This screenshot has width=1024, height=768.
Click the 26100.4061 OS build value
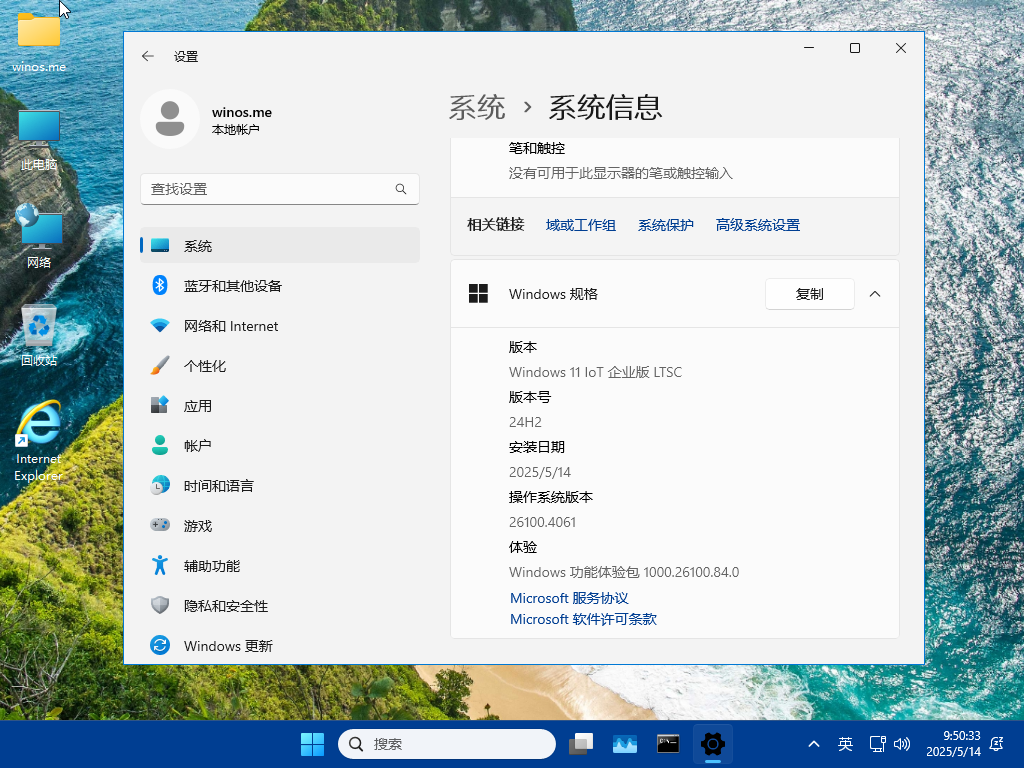(542, 522)
